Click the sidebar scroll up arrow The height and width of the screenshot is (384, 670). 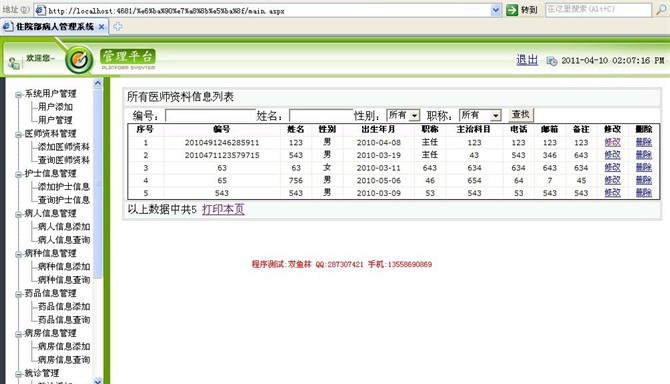(97, 83)
